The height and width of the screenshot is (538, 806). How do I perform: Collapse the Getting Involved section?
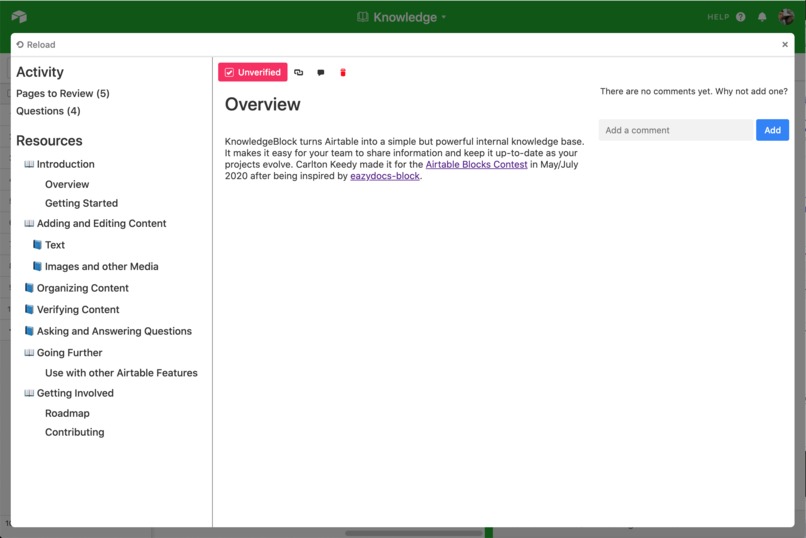69,393
